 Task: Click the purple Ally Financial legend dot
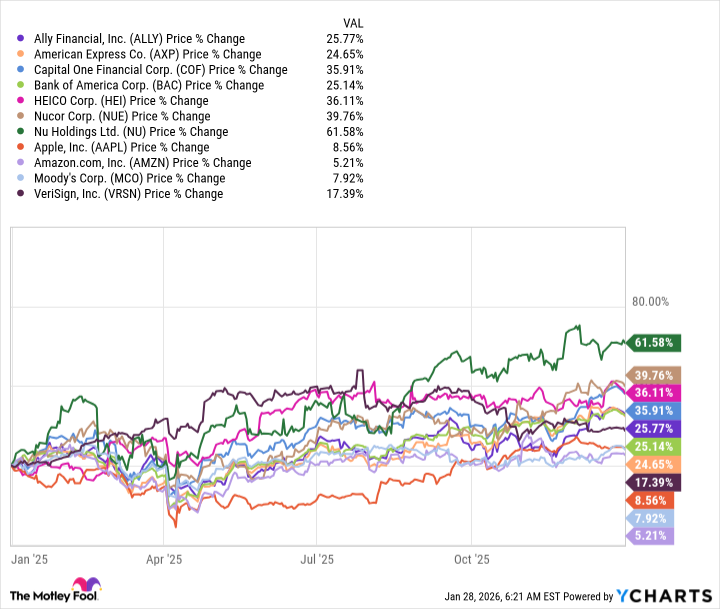click(21, 39)
